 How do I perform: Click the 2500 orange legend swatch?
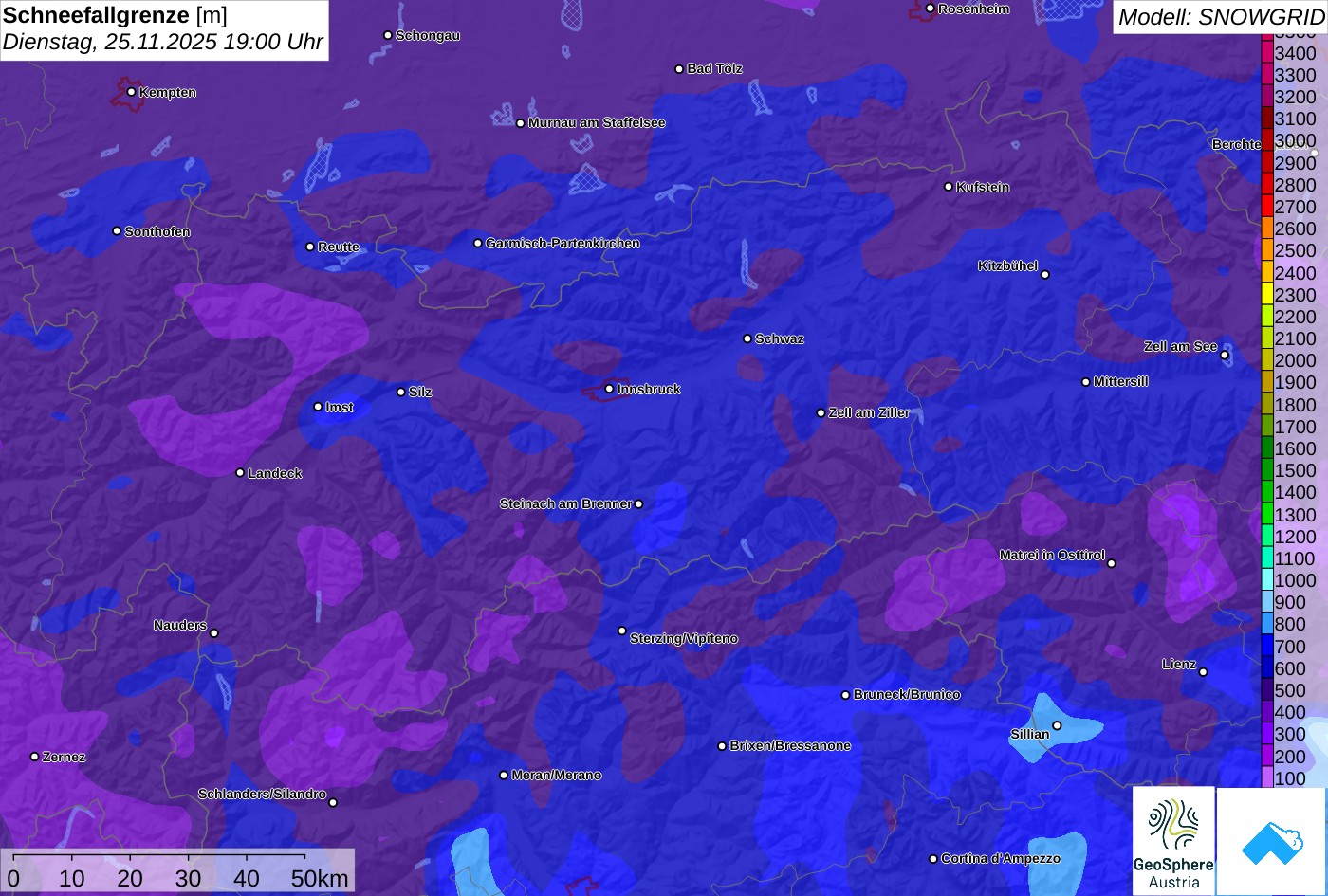(x=1267, y=250)
